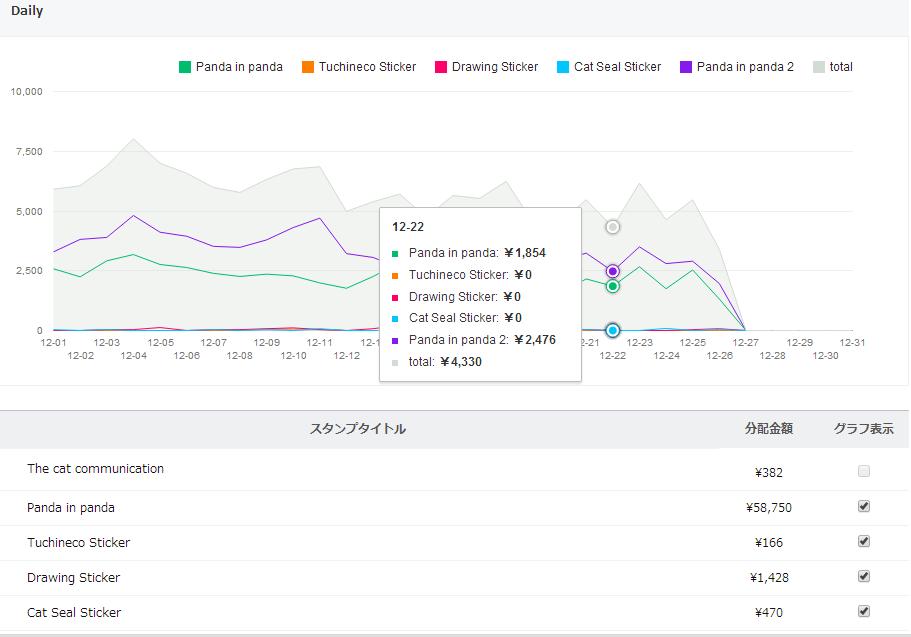Click the Panda in panda 2 legend label
Screen dimensions: 911x637
[745, 67]
